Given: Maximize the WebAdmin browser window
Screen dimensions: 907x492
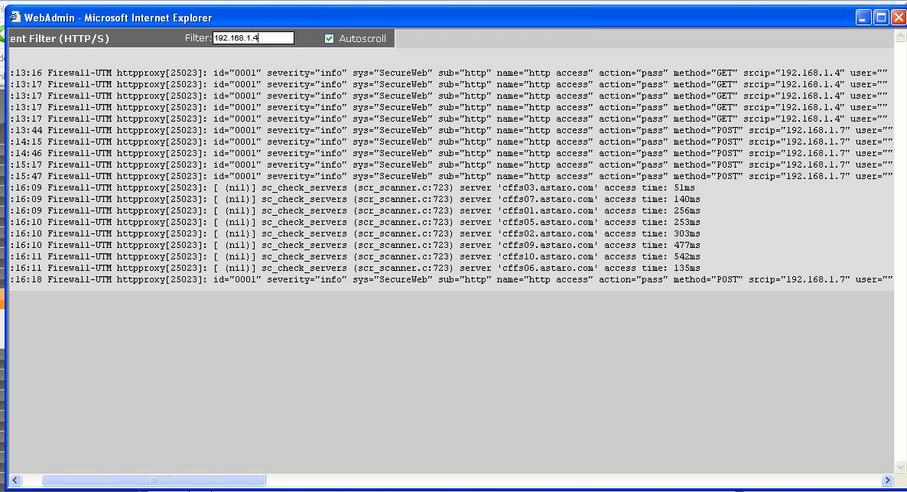Looking at the screenshot, I should (x=881, y=17).
